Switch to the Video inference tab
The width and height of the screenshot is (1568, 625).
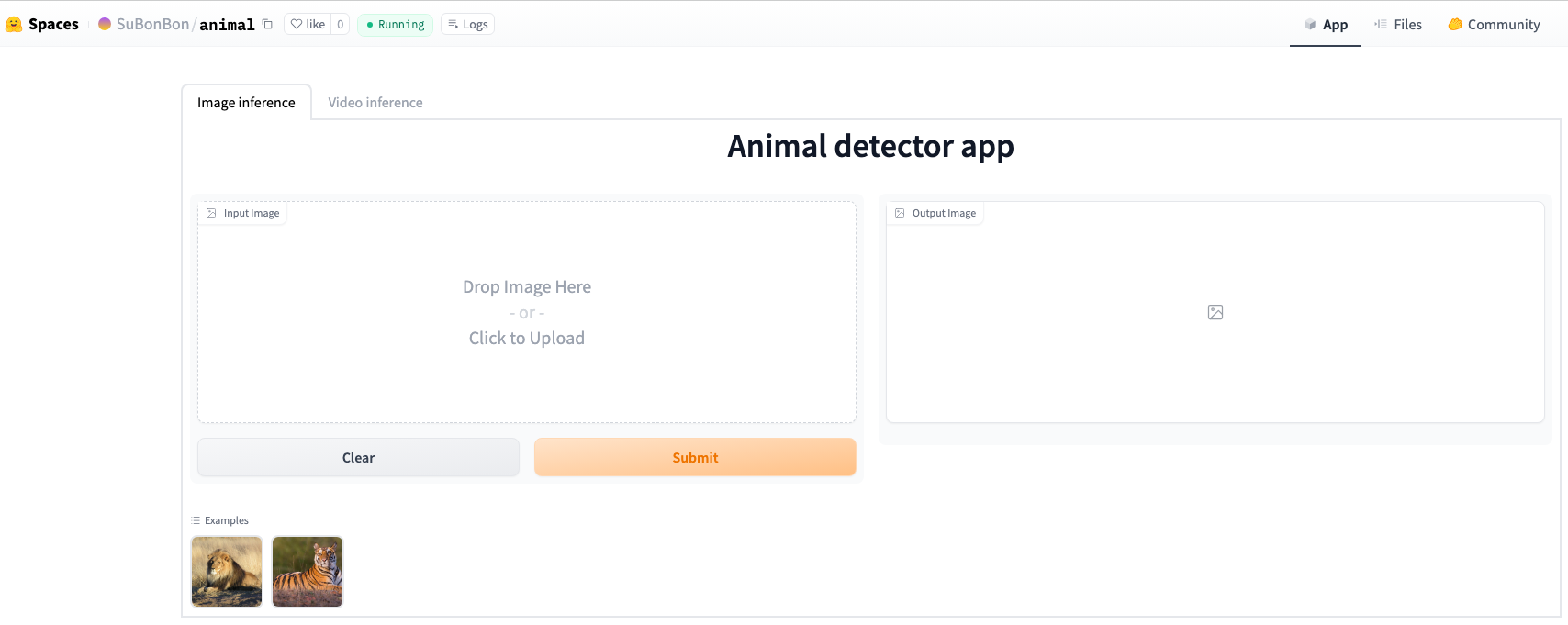tap(375, 103)
